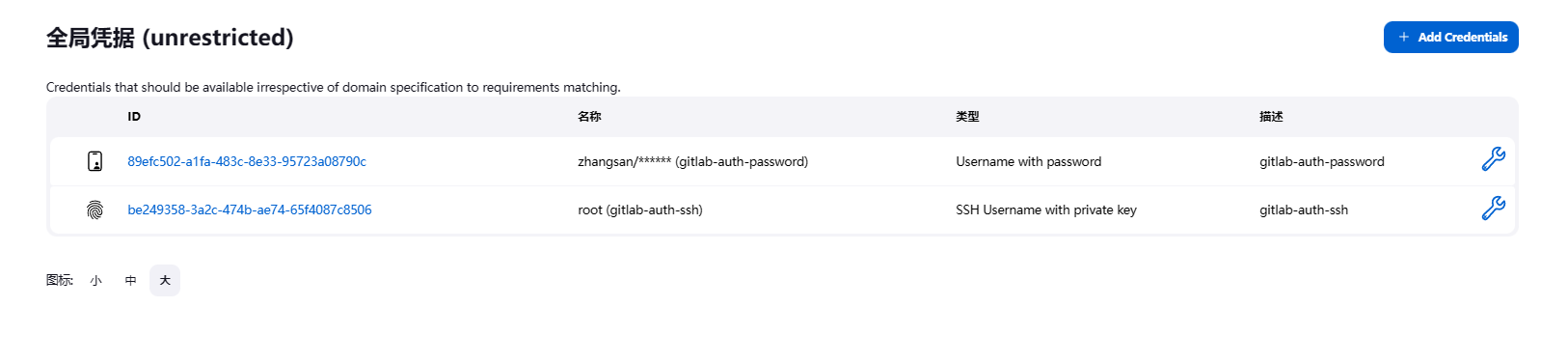Select the medium (中) icon size
Image resolution: width=1568 pixels, height=363 pixels.
click(x=130, y=281)
